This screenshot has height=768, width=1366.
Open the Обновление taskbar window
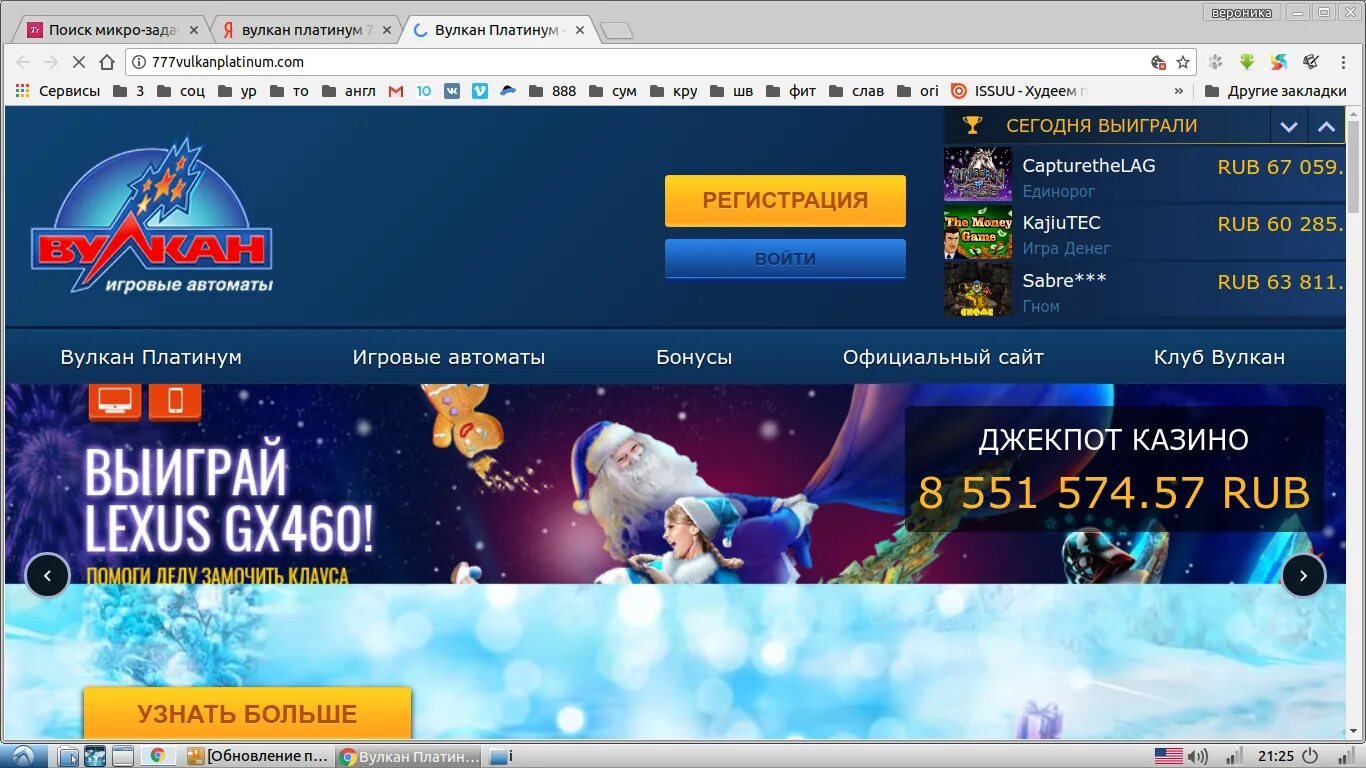[258, 756]
